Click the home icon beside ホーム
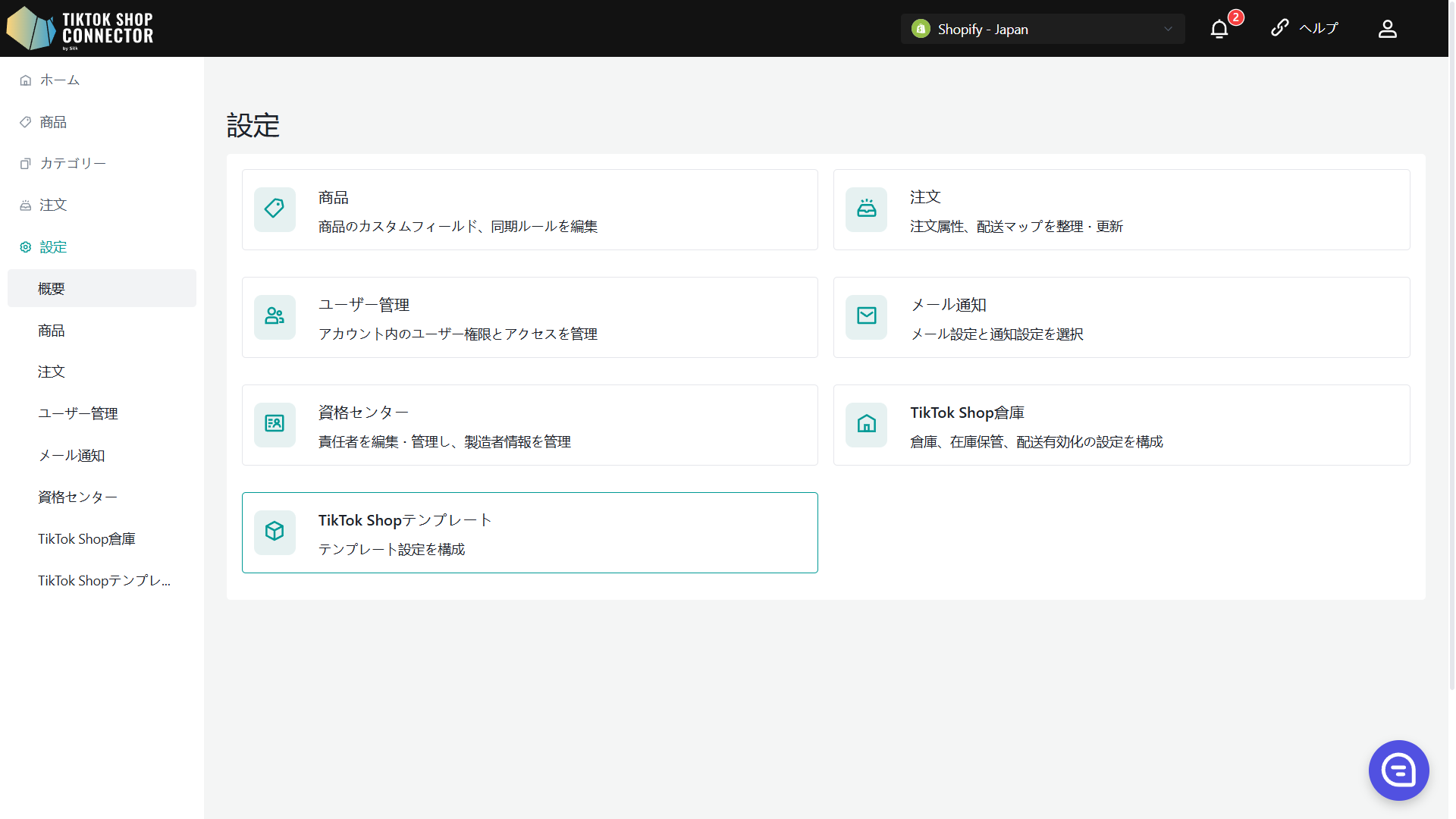The height and width of the screenshot is (819, 1456). click(26, 80)
